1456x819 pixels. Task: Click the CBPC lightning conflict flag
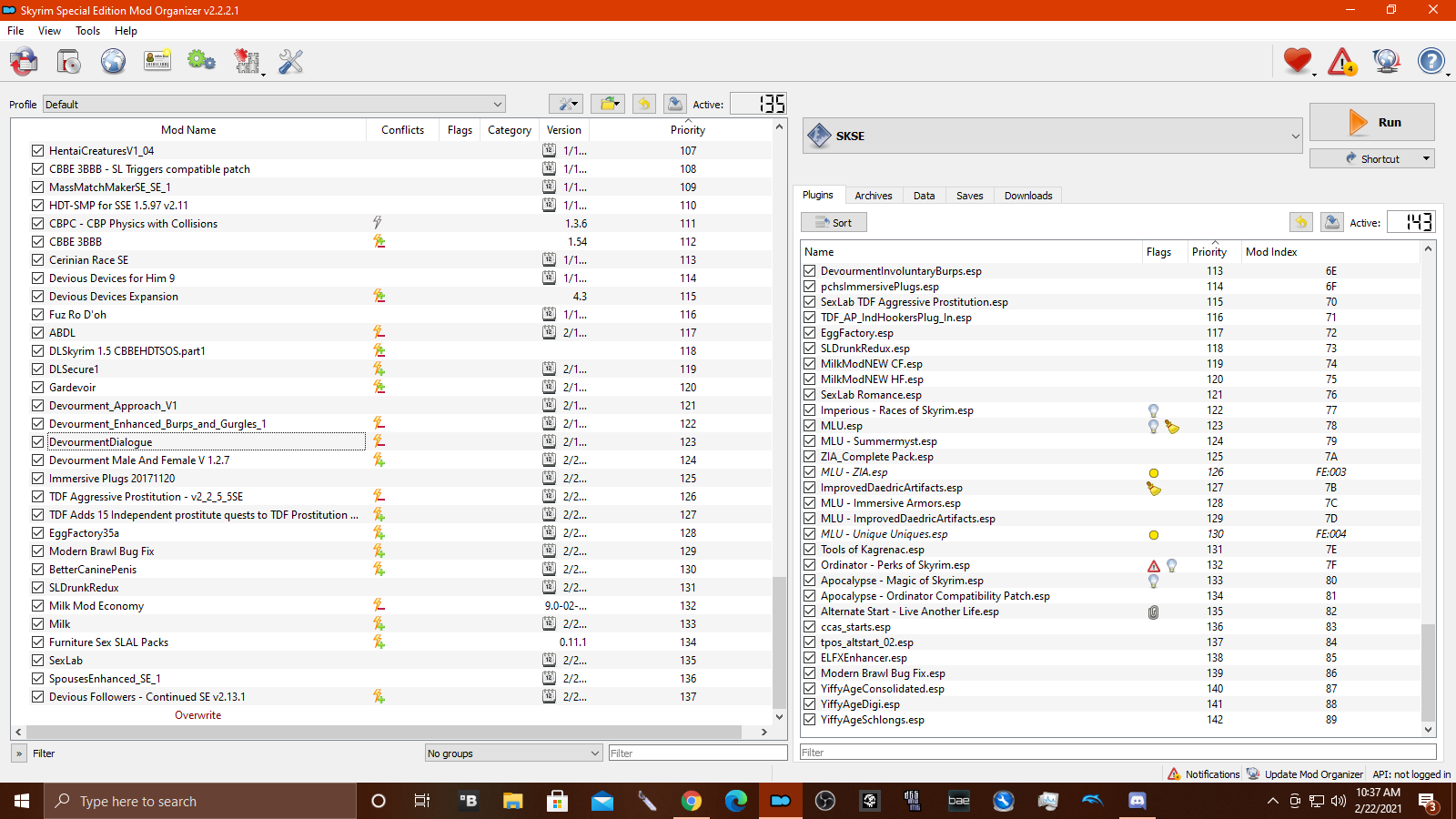[x=378, y=223]
